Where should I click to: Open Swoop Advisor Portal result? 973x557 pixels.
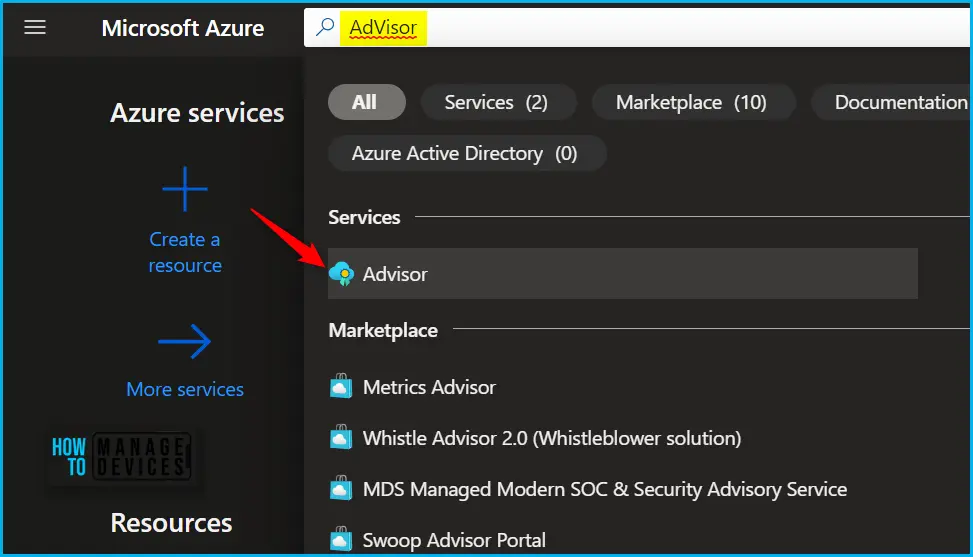[x=454, y=540]
